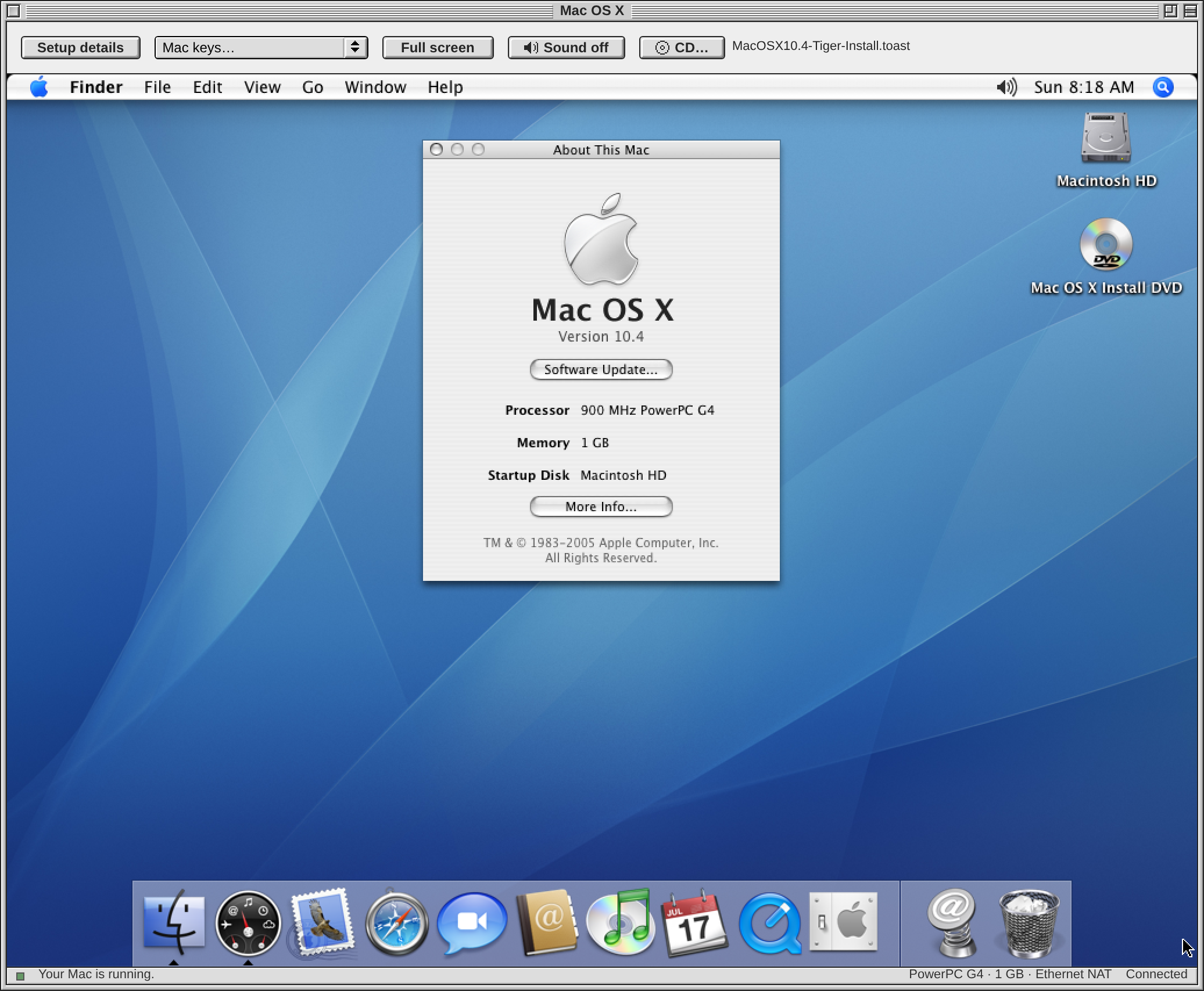Open the Window menu
1204x991 pixels.
pyautogui.click(x=375, y=87)
